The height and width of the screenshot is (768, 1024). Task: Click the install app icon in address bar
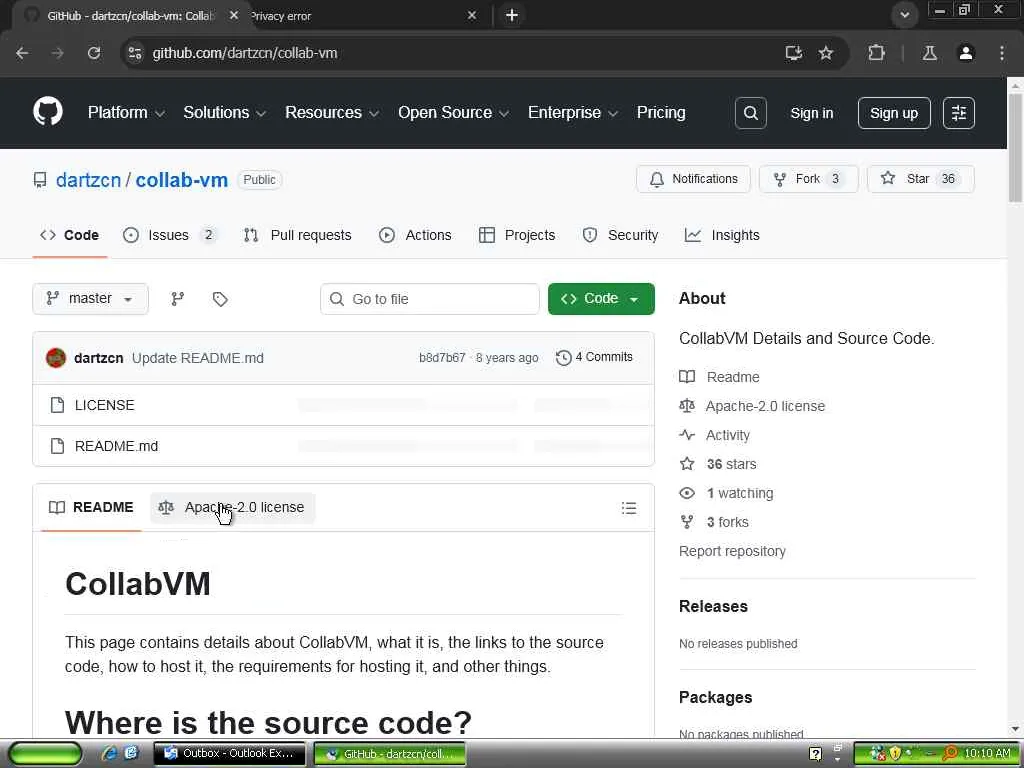(793, 53)
